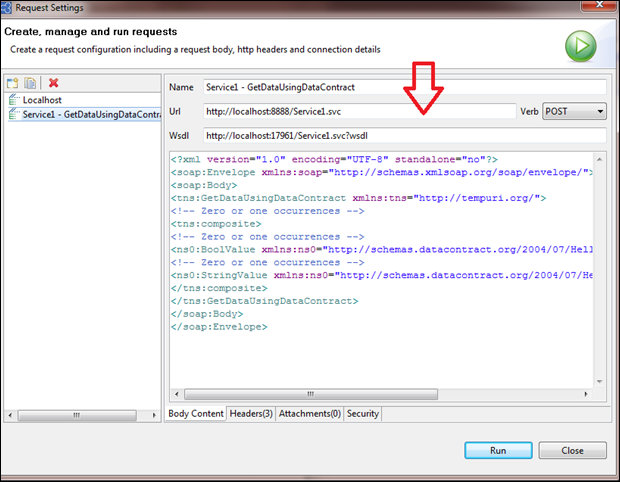This screenshot has height=482, width=620.
Task: Open the Headers(3) tab
Action: tap(251, 414)
